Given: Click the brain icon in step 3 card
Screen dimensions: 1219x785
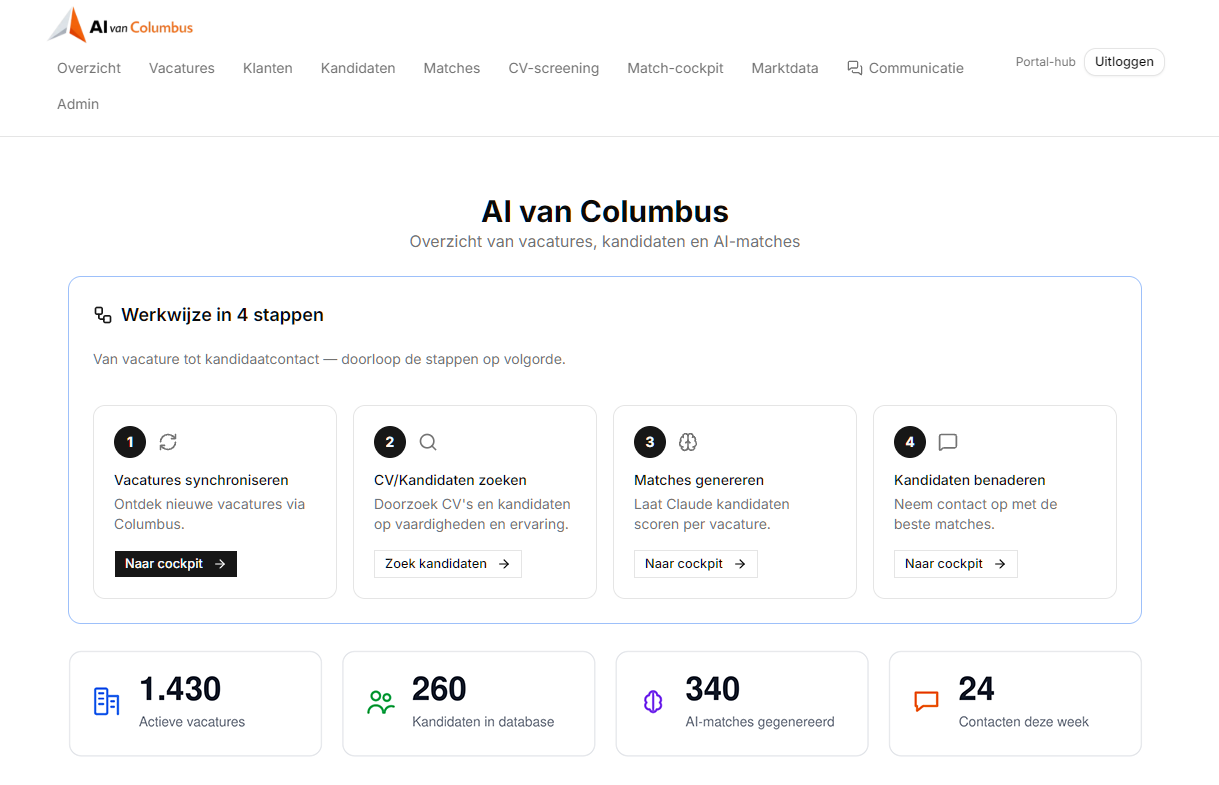Looking at the screenshot, I should [x=688, y=442].
